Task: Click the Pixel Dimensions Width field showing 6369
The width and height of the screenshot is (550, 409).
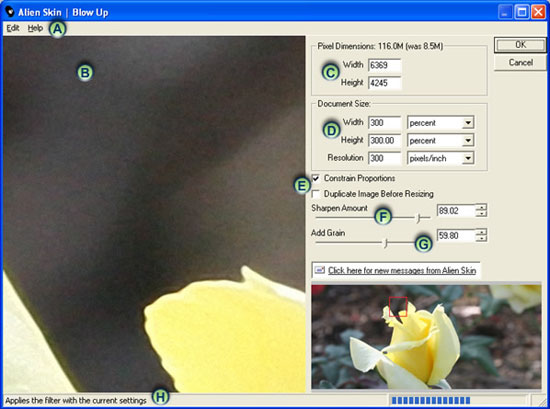Action: pos(384,65)
